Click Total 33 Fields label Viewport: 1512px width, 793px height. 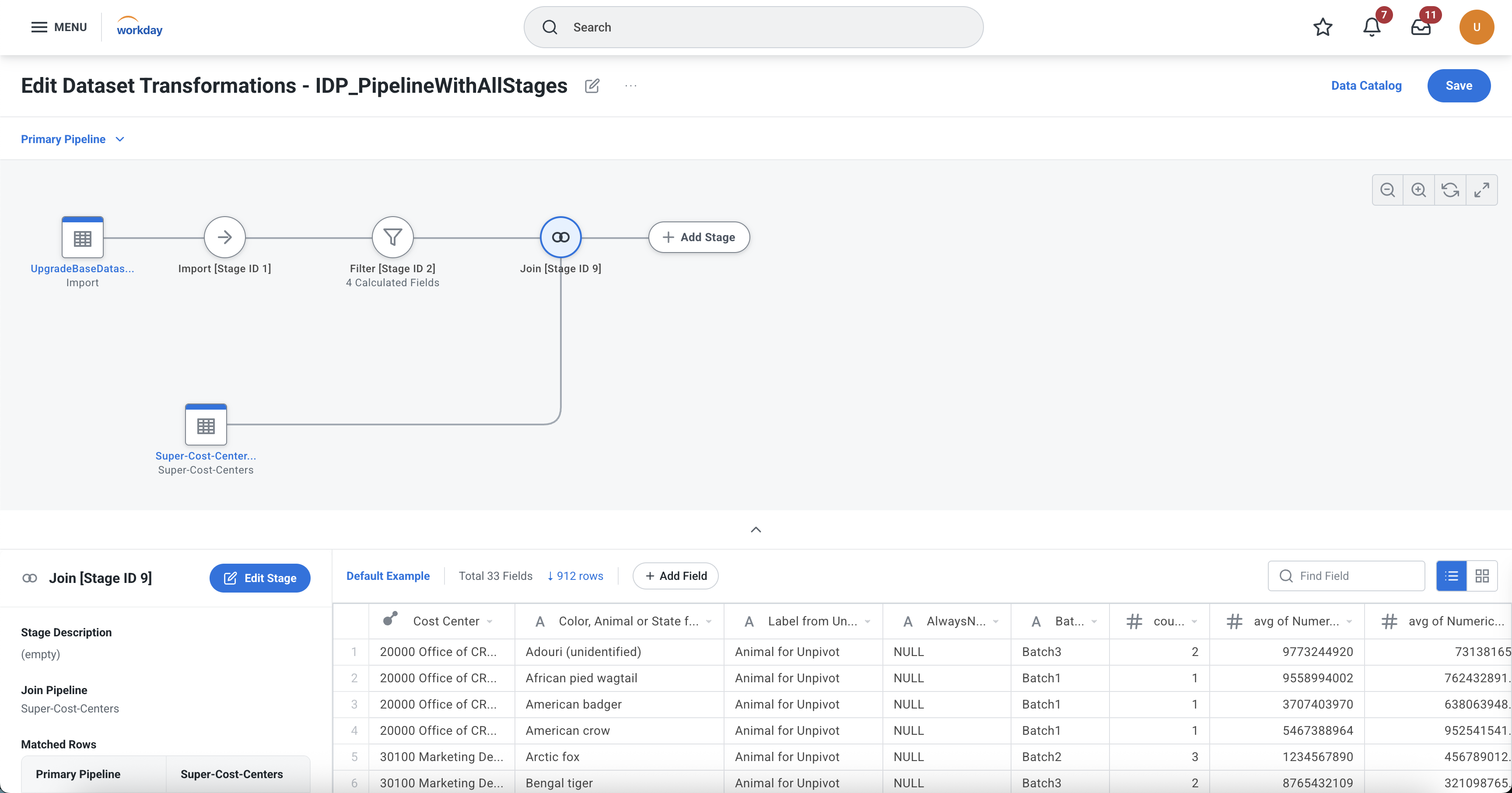coord(495,576)
